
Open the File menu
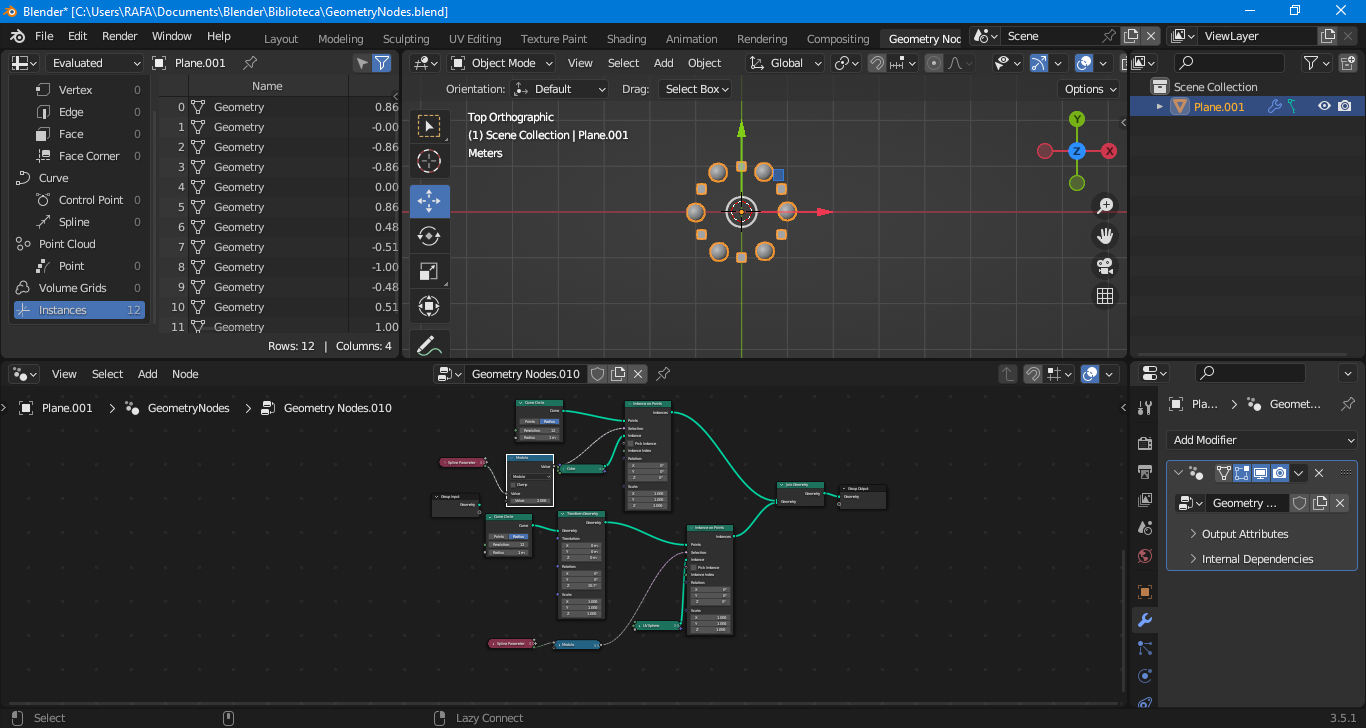[x=44, y=36]
